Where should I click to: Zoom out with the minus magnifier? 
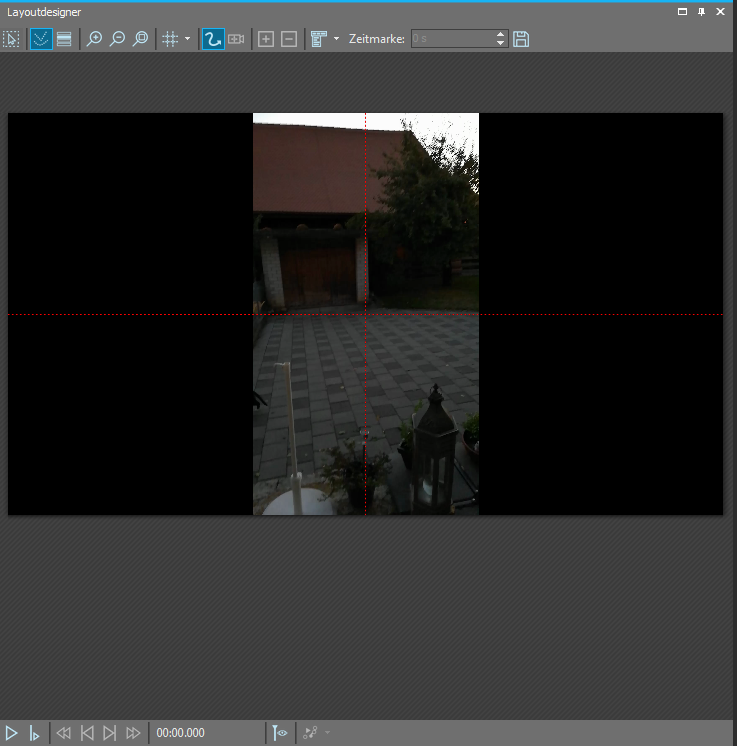tap(118, 39)
